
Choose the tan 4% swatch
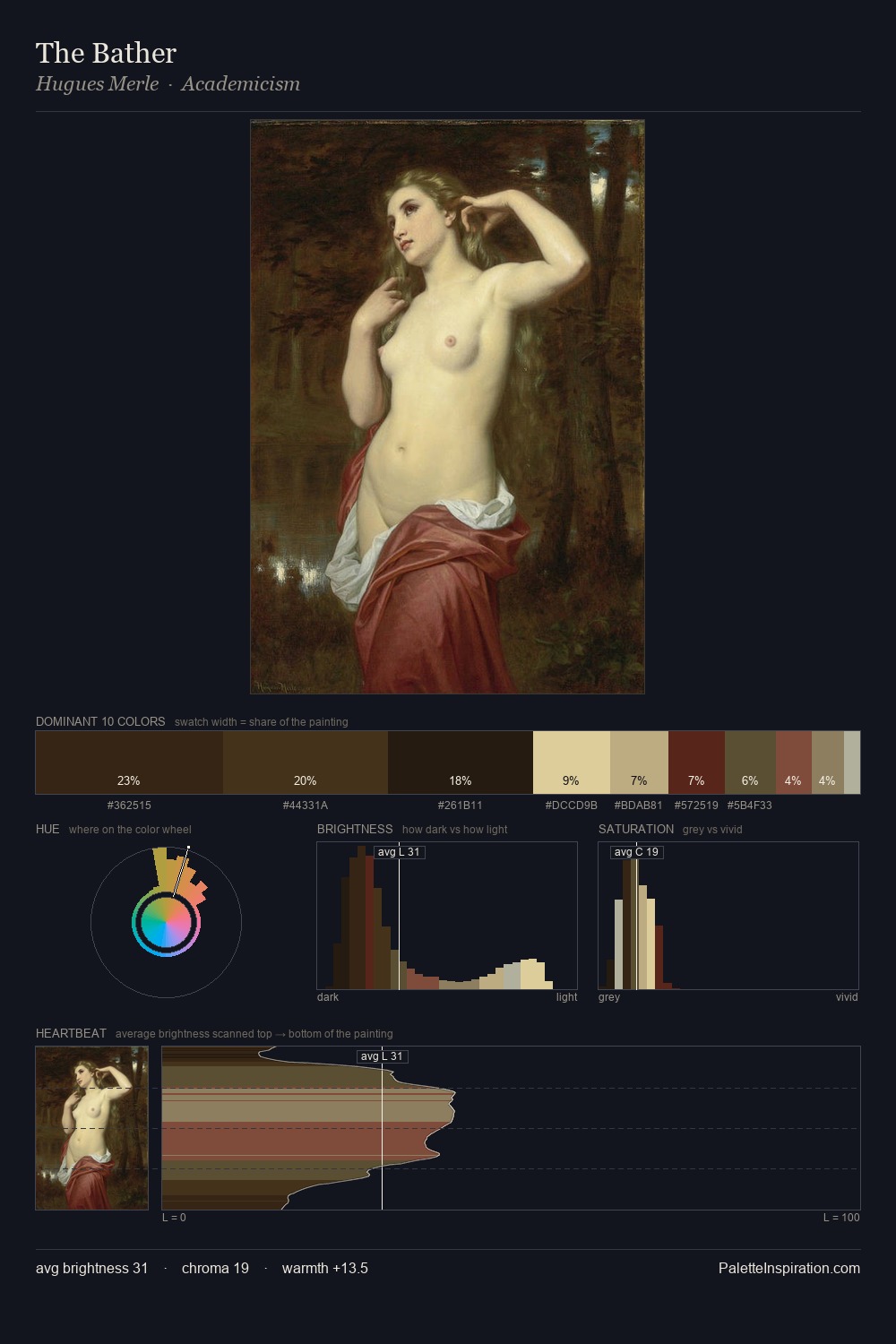point(828,762)
